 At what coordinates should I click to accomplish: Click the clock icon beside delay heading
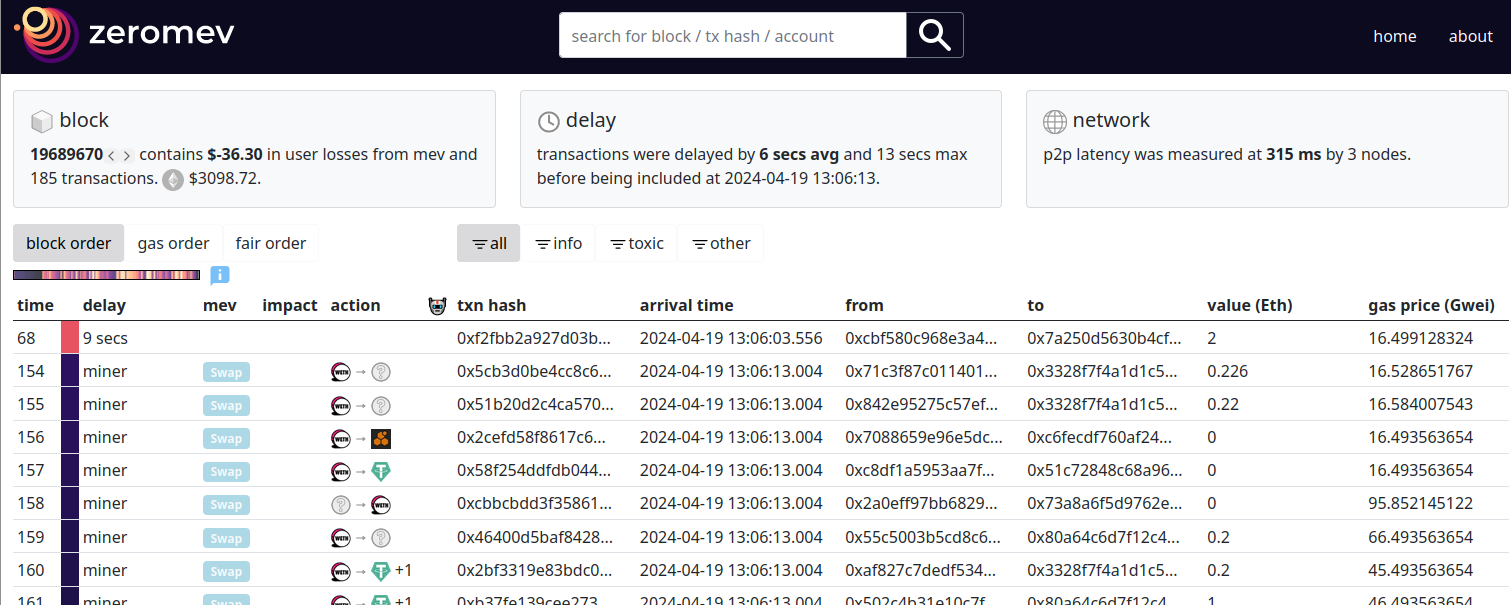pyautogui.click(x=548, y=121)
